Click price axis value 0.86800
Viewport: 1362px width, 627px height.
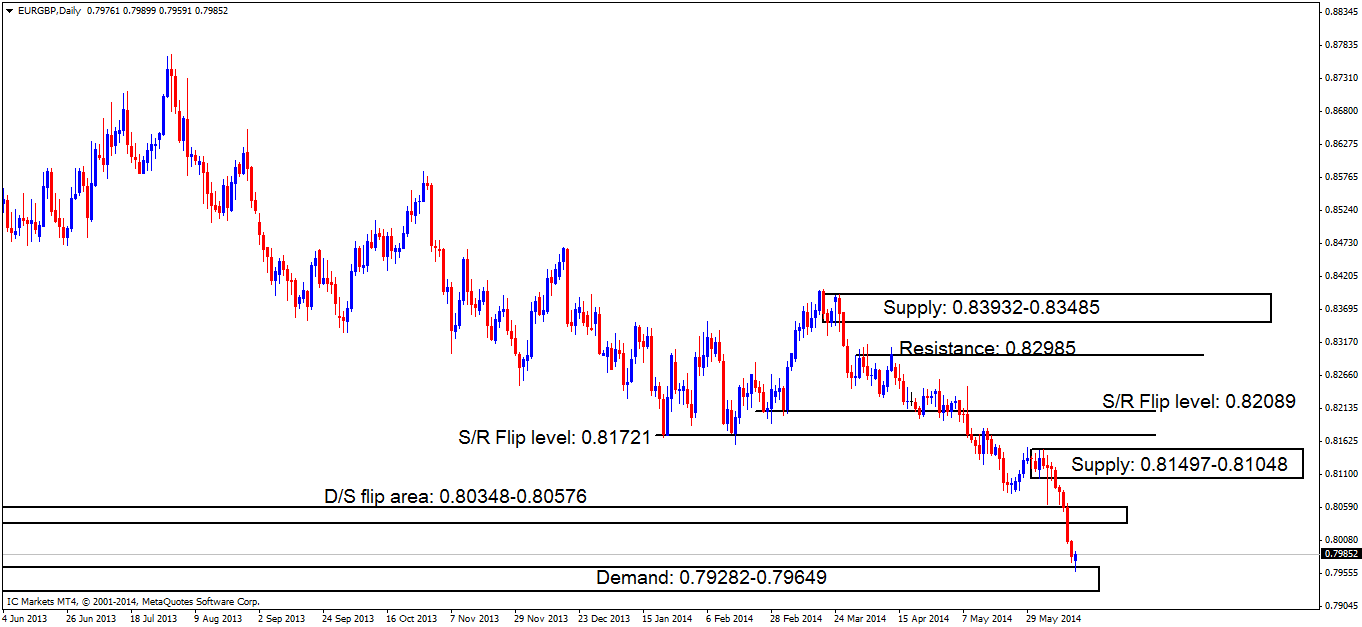pos(1340,111)
